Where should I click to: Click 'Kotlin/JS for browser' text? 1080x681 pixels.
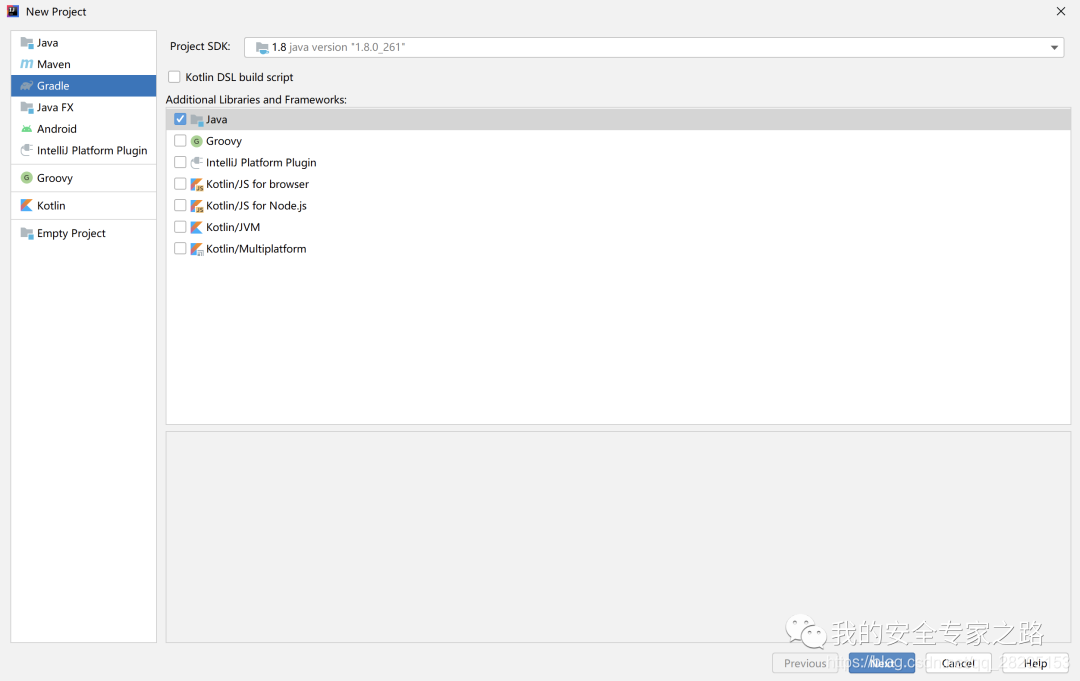258,185
